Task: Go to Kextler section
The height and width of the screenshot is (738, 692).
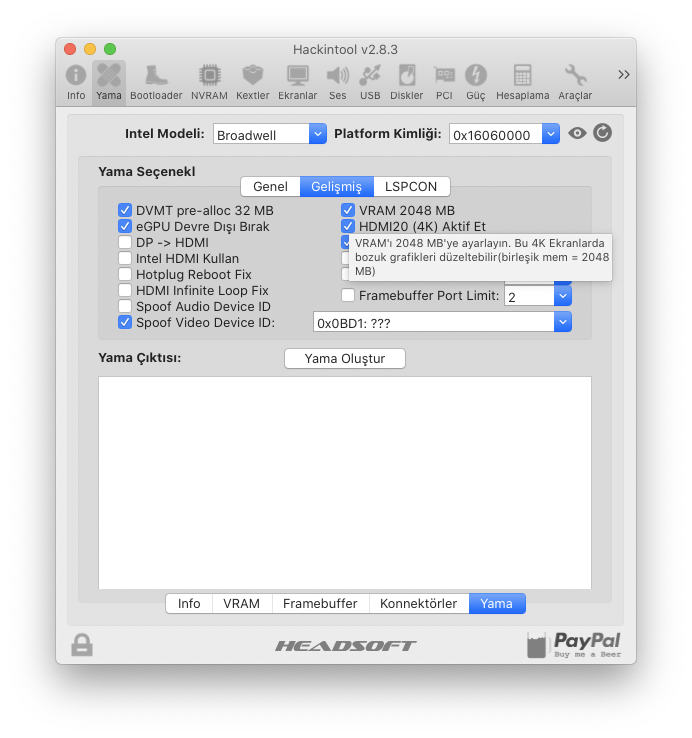Action: (x=253, y=81)
